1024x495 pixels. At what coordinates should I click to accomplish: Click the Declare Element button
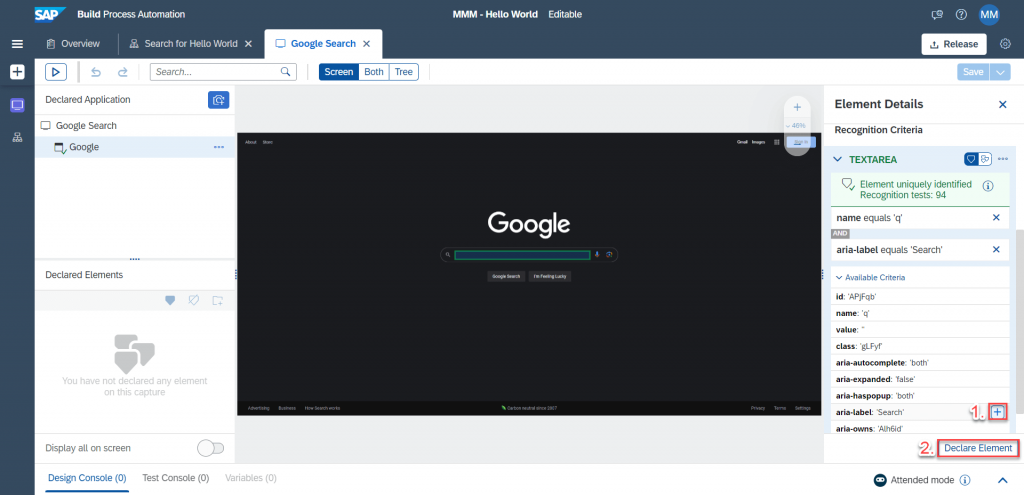tap(978, 448)
